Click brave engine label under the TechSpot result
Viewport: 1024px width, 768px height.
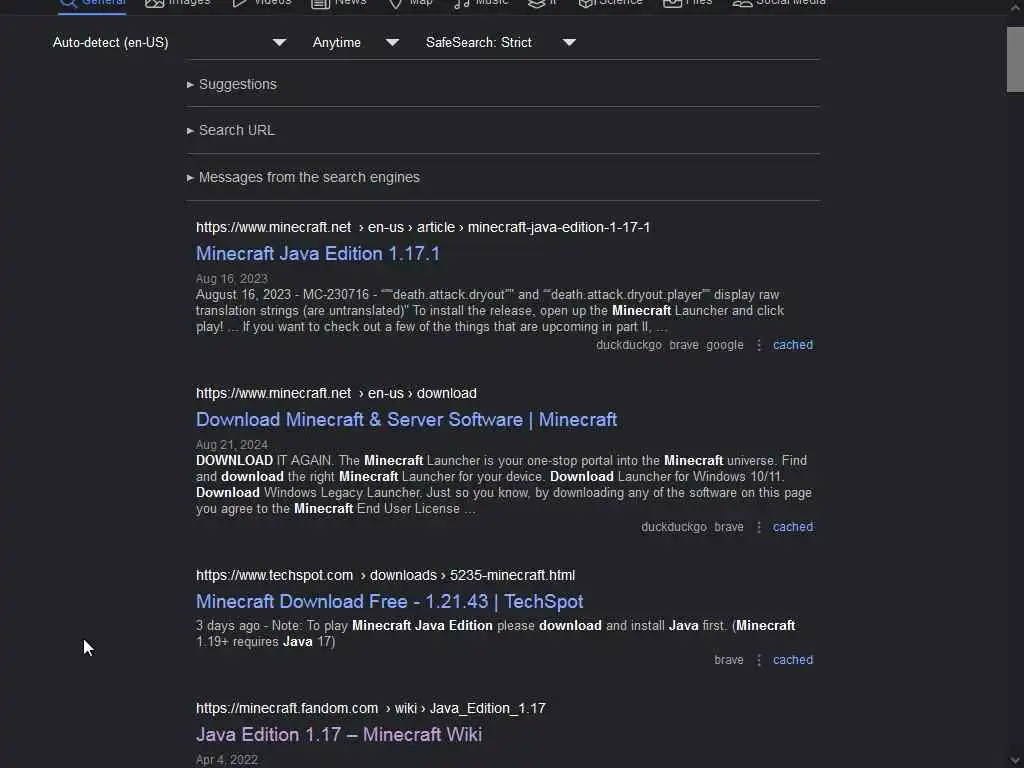729,660
